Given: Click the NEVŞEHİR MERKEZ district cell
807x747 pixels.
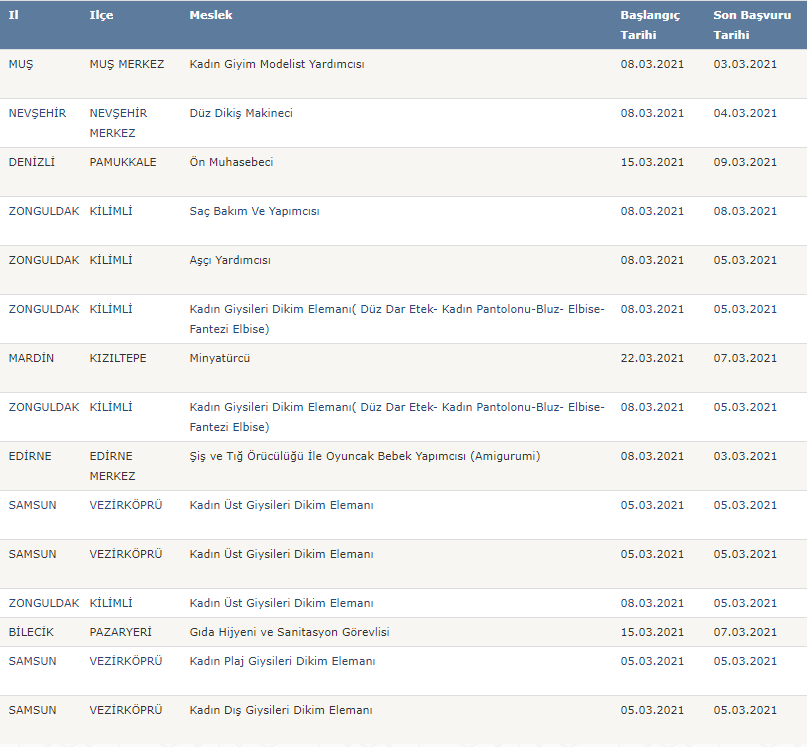Looking at the screenshot, I should (x=118, y=123).
